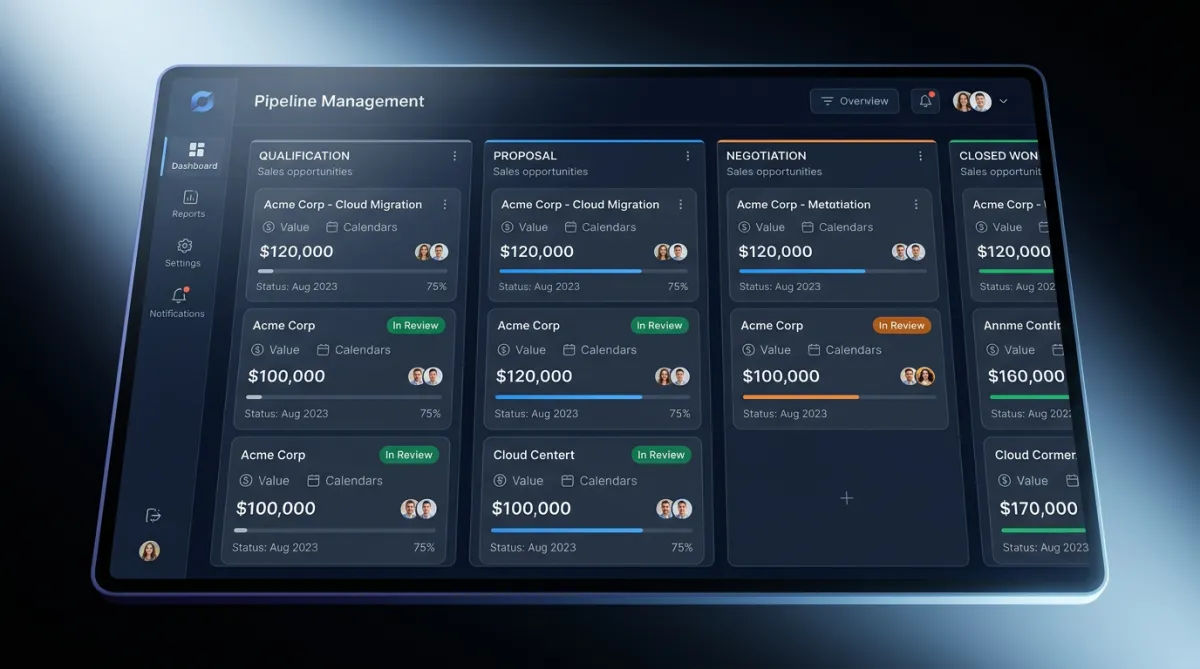
Task: Click avatars on Negotiation's Acme Corp In Review card
Action: point(917,376)
